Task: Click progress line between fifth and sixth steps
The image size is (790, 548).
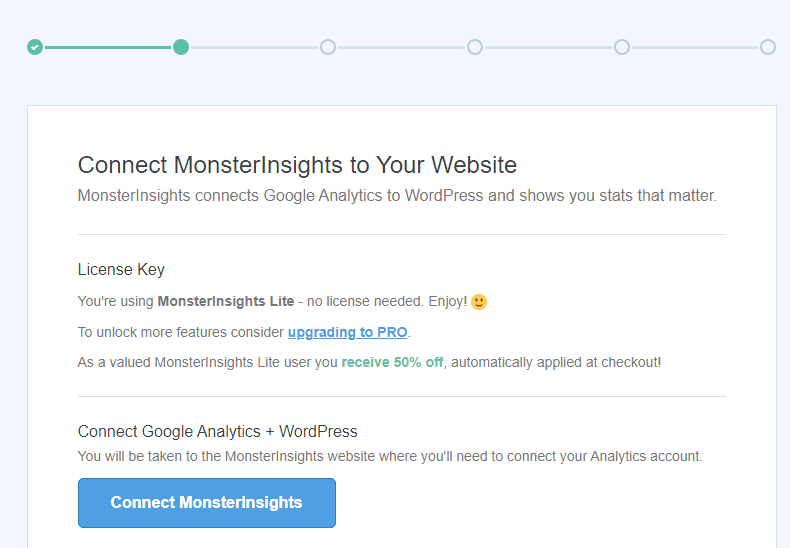Action: tap(695, 47)
